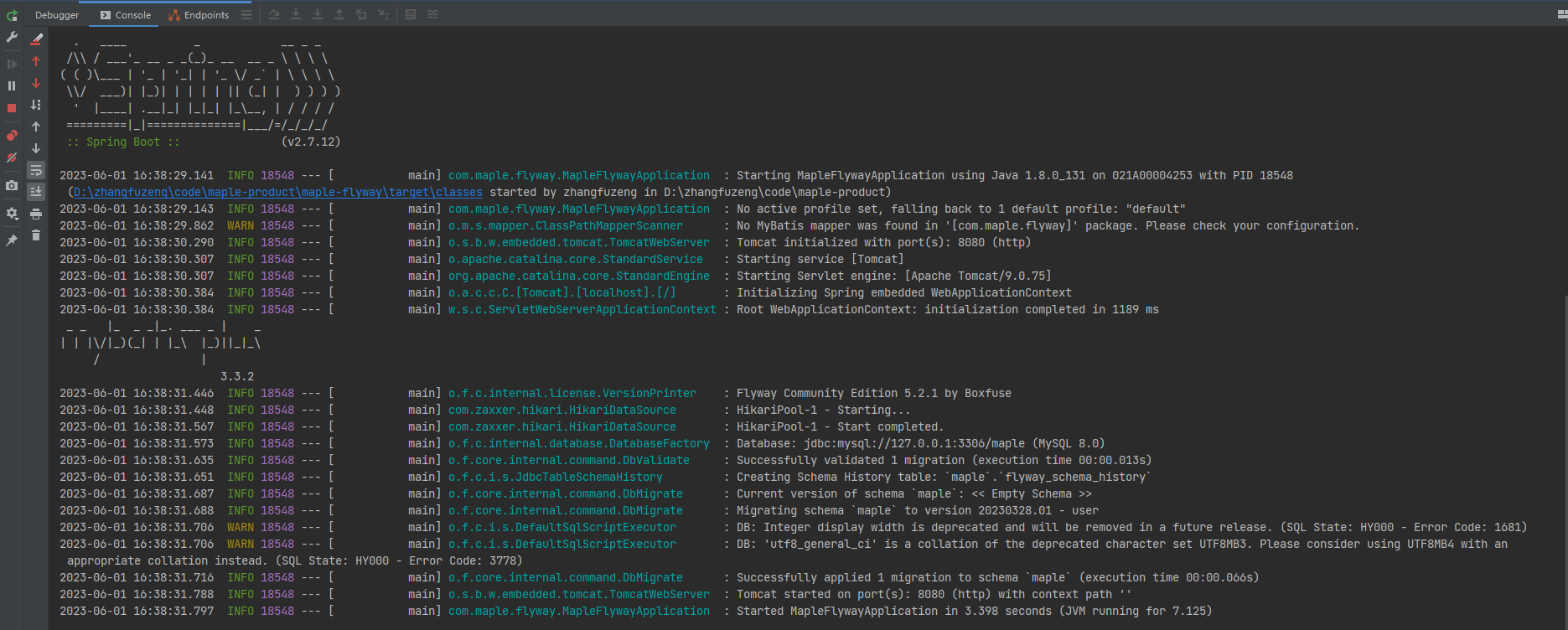Toggle scroll to end of console
Image resolution: width=1568 pixels, height=630 pixels.
tap(36, 192)
